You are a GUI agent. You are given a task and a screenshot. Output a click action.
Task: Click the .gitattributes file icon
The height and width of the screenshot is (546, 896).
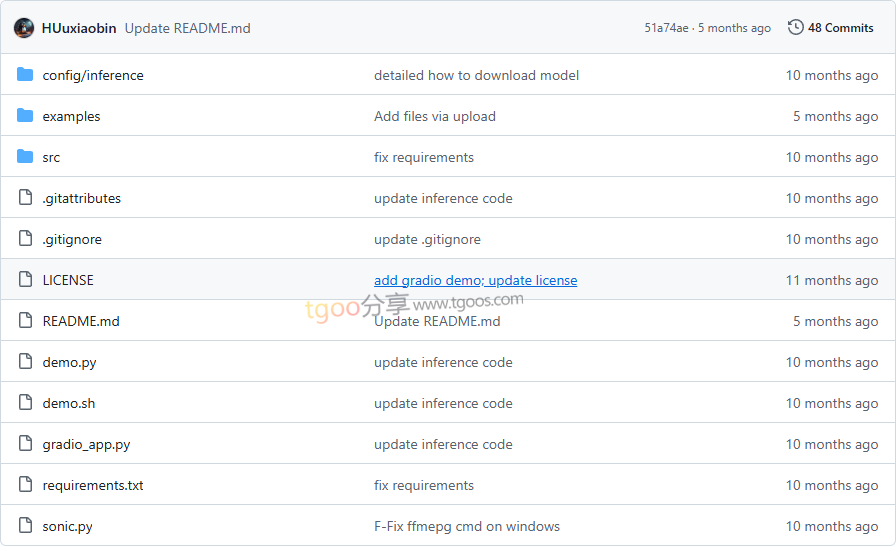[25, 198]
